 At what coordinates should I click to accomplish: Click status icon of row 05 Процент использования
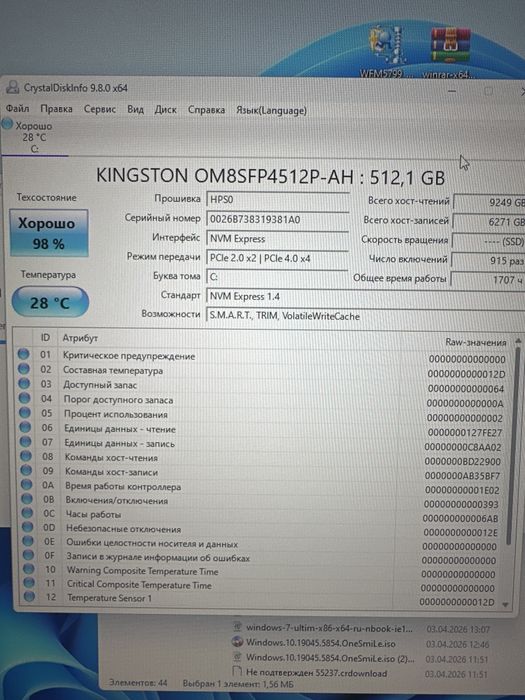(x=25, y=412)
